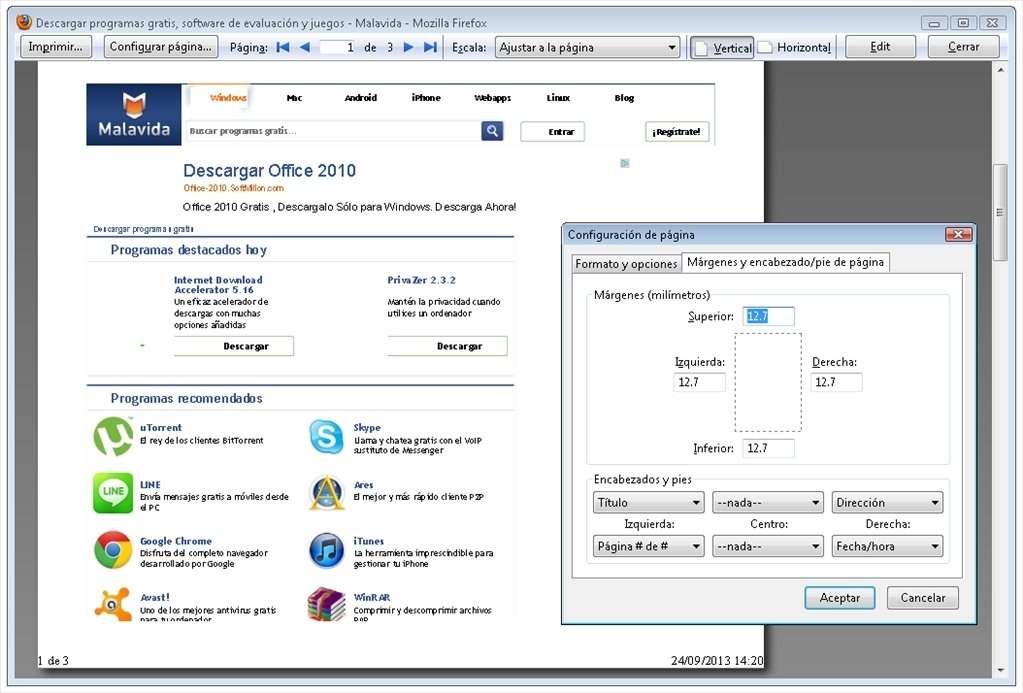
Task: Open Configurar página... button
Action: tap(160, 47)
